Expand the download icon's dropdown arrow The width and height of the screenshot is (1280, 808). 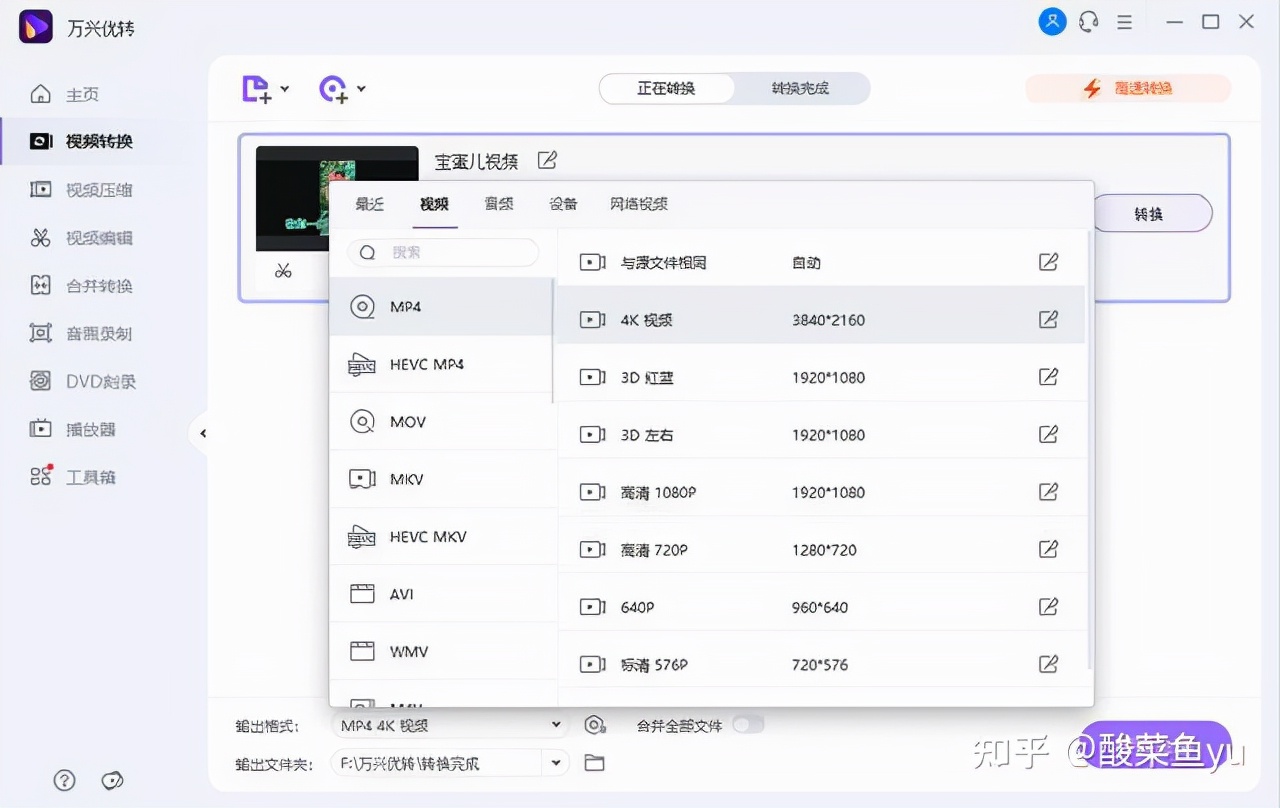(x=361, y=90)
